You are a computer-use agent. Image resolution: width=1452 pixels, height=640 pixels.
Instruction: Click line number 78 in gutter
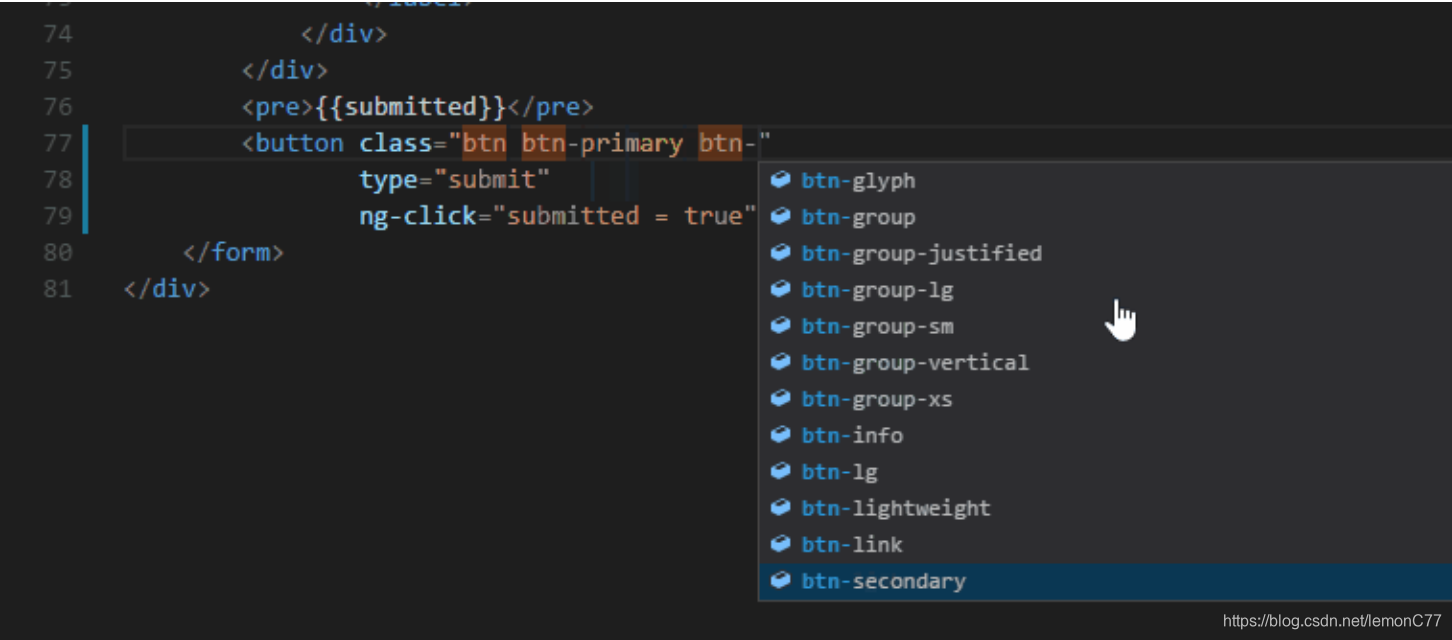tap(58, 179)
